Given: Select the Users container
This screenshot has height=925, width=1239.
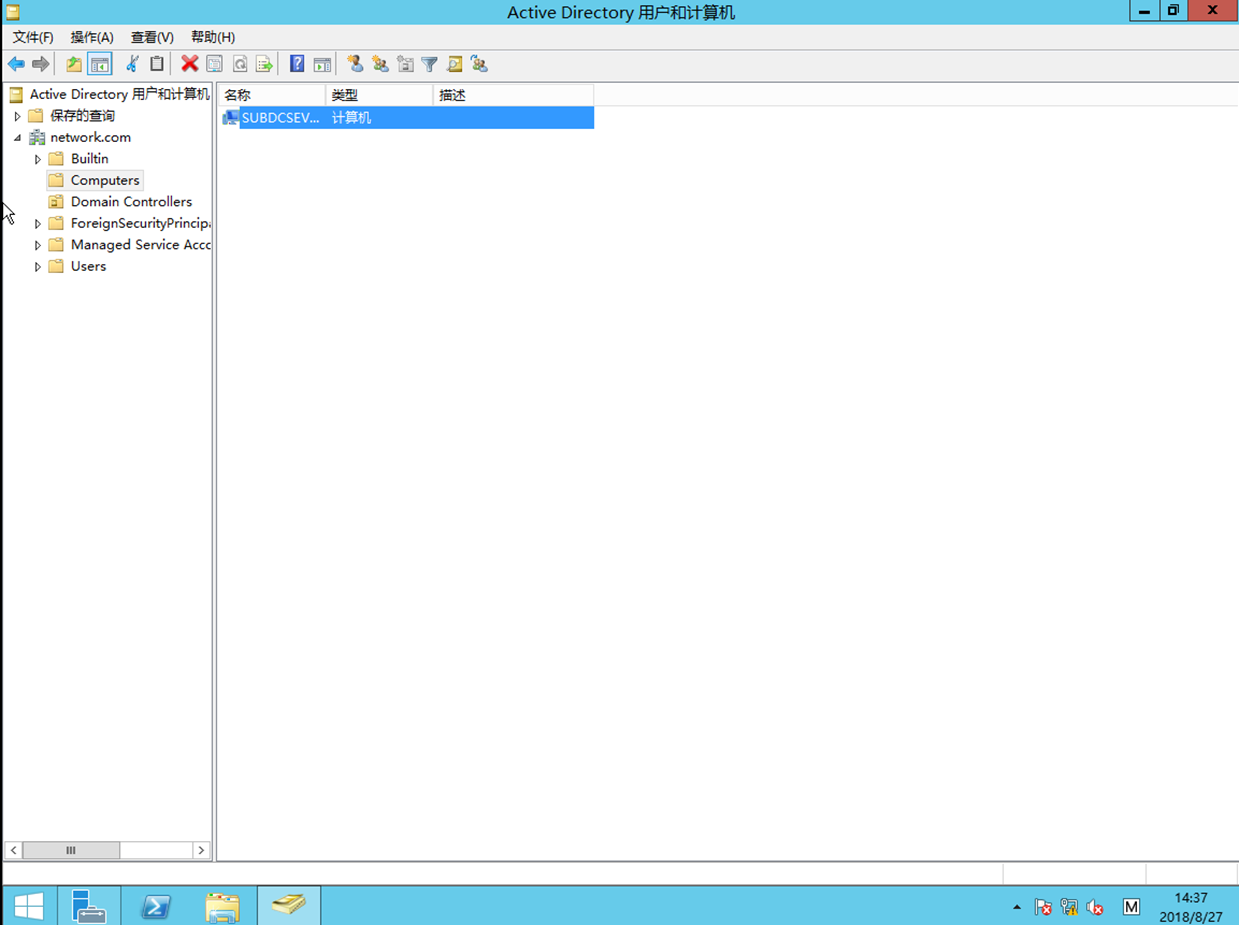Looking at the screenshot, I should coord(88,267).
